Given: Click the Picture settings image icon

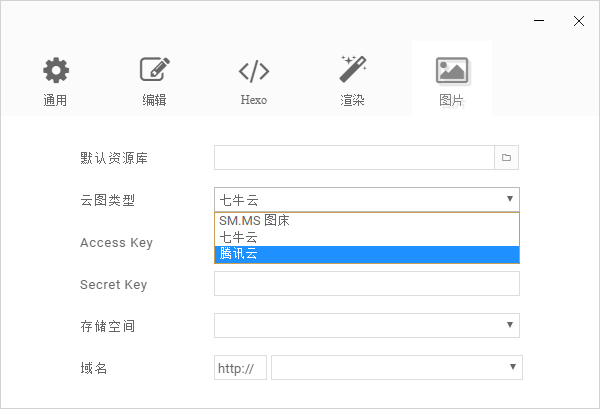Looking at the screenshot, I should click(452, 71).
